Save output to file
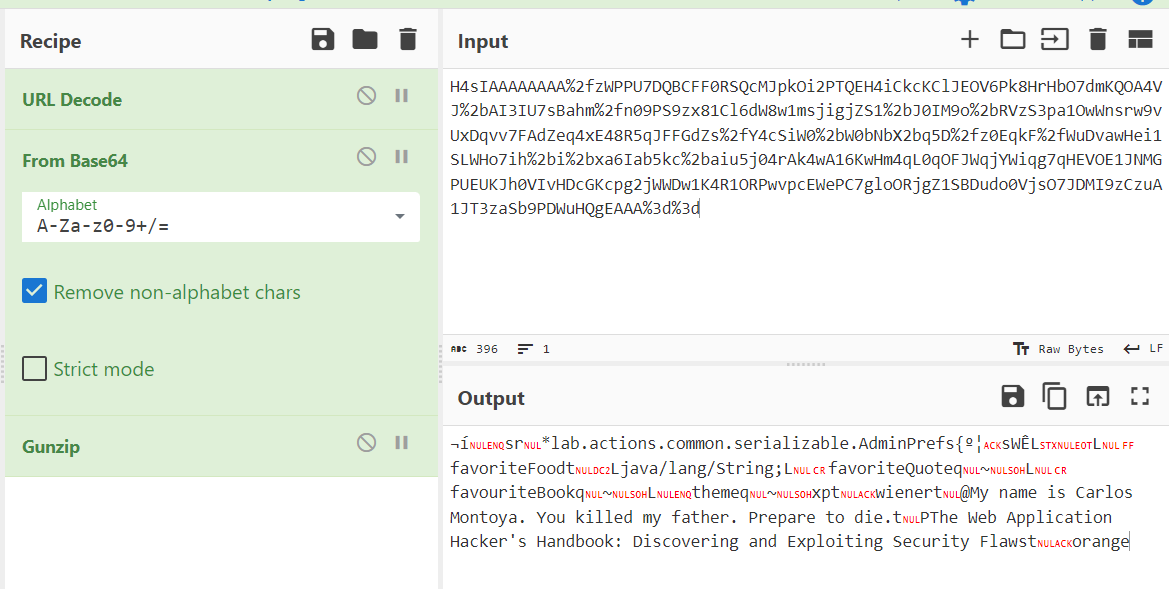1169x589 pixels. (1012, 397)
